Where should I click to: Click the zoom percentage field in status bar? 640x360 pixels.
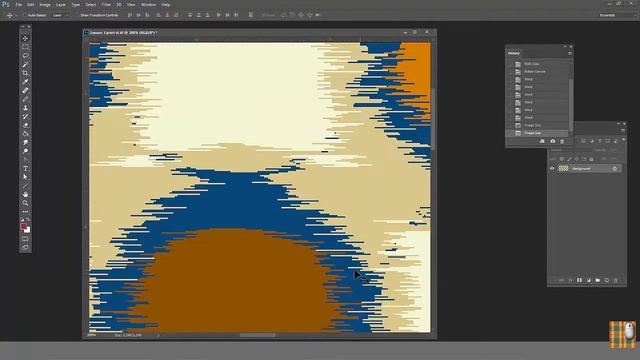coord(92,335)
